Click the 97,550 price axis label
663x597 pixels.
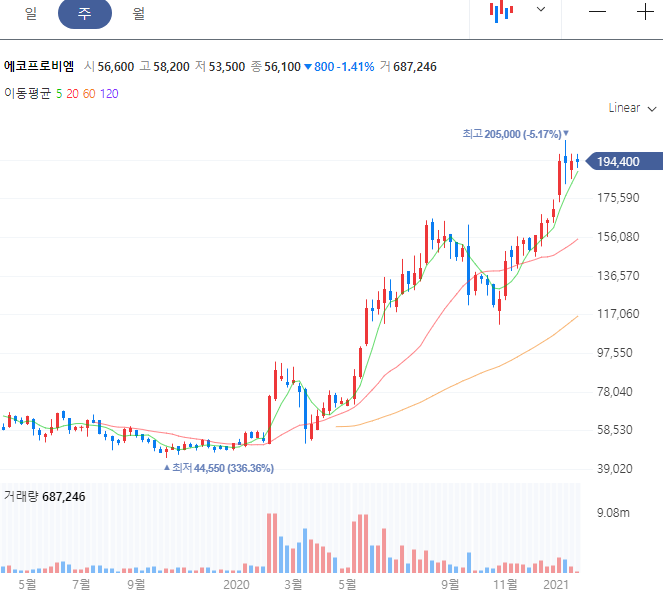[614, 353]
